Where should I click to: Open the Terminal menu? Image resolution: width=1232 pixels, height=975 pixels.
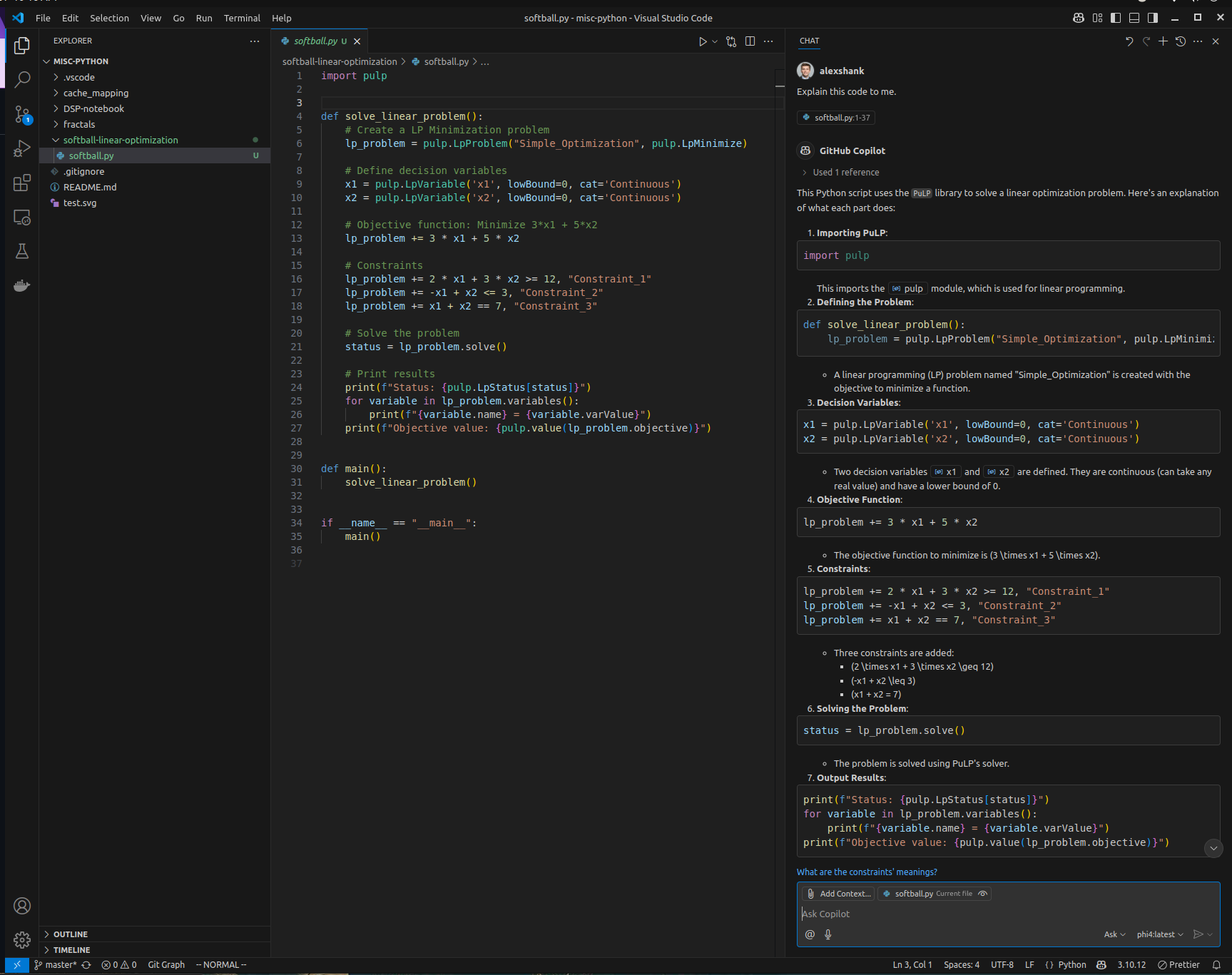tap(242, 18)
